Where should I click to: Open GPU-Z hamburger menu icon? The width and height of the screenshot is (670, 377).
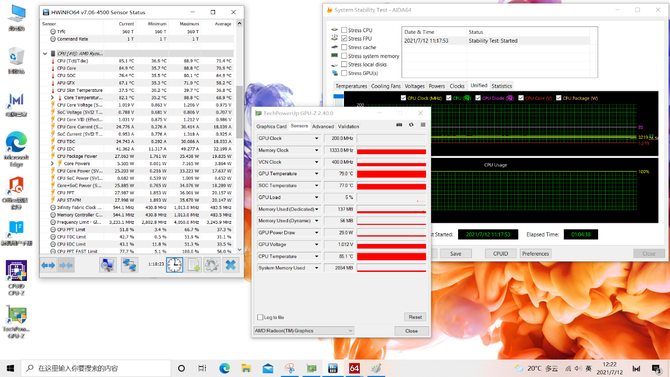423,125
